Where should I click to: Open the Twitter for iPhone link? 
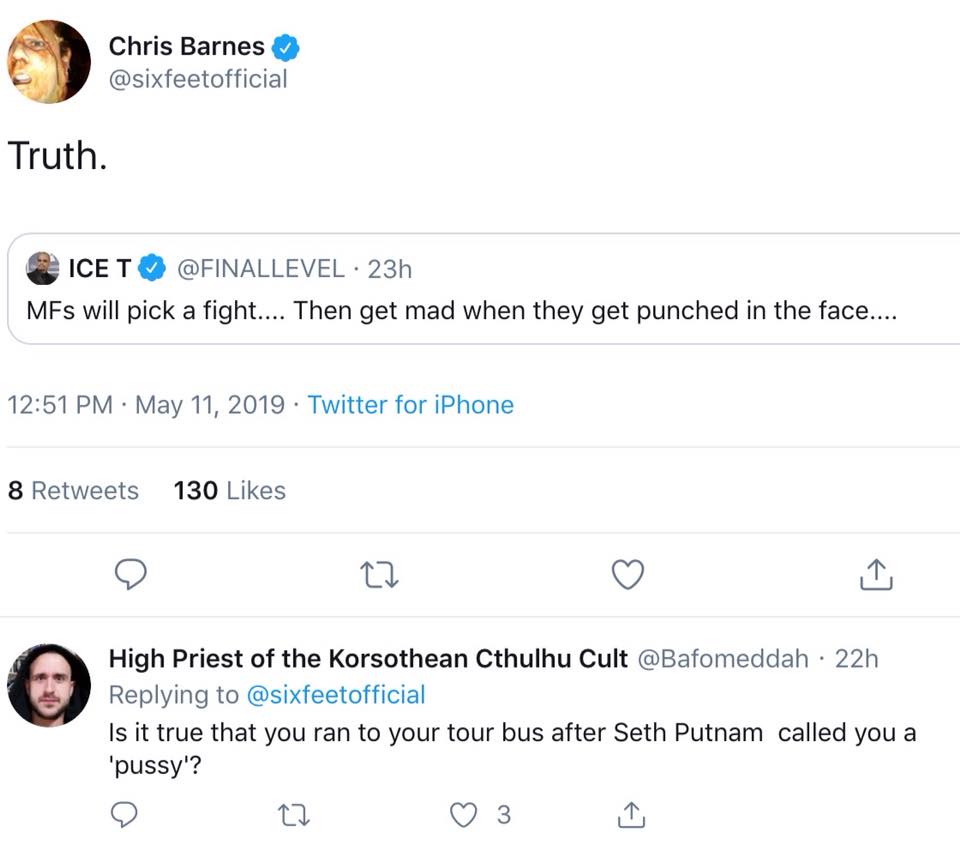[410, 405]
